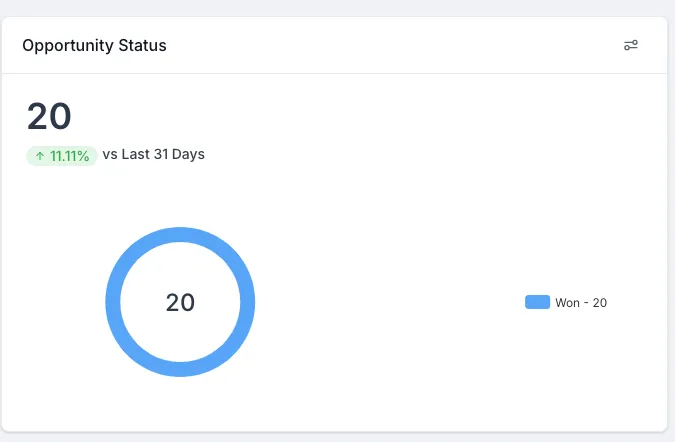Click the 11.11% growth badge
This screenshot has width=675, height=442.
61,156
